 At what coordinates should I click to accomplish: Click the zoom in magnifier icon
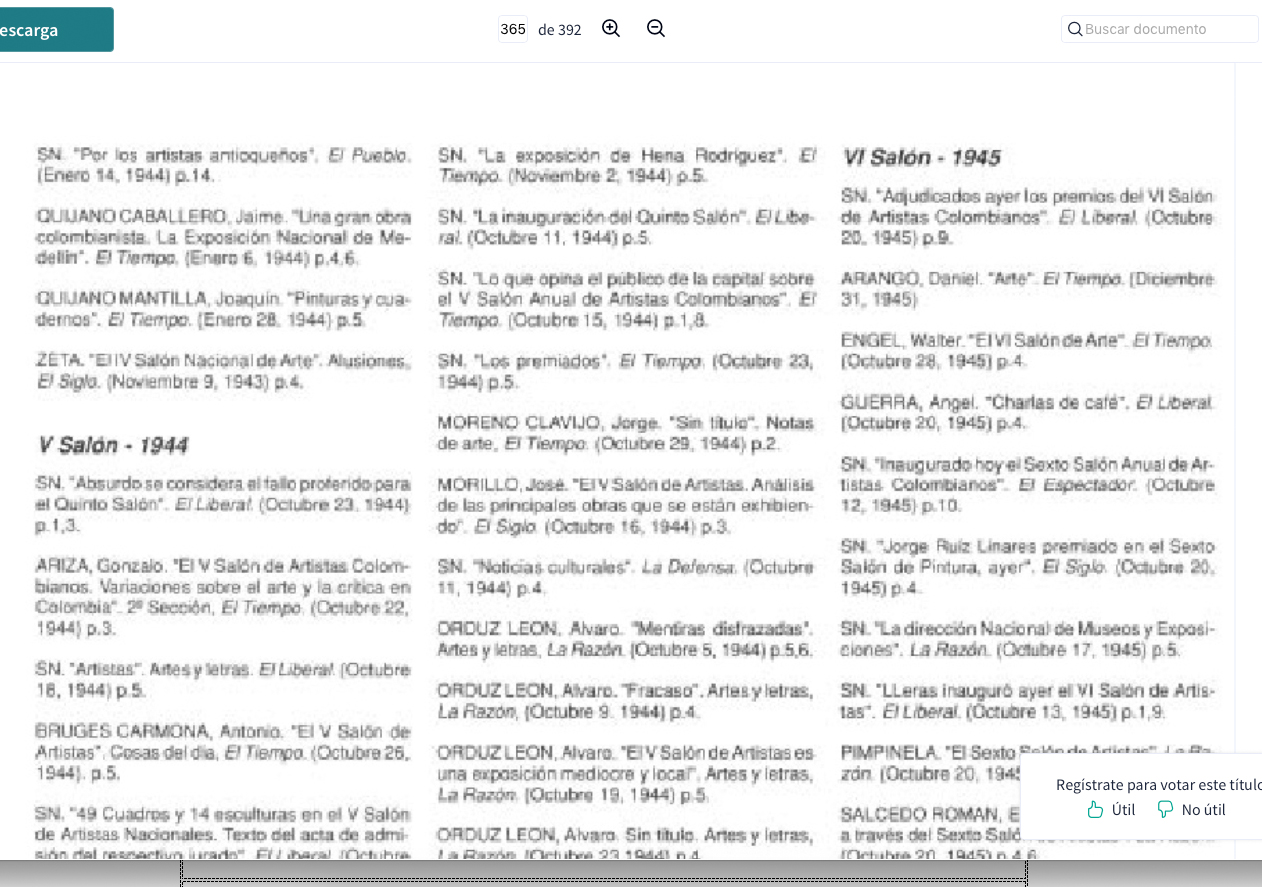611,29
